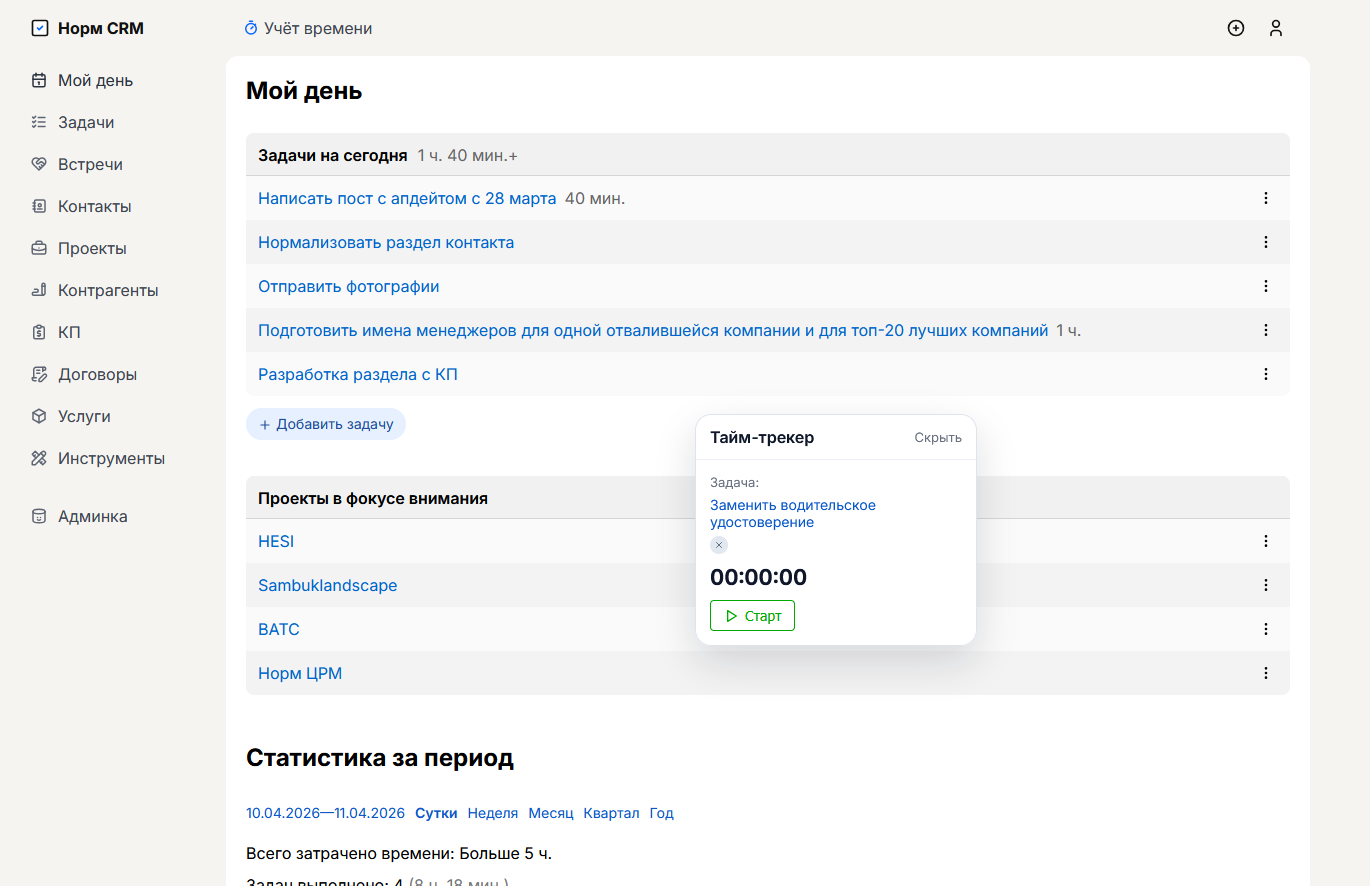Viewport: 1370px width, 886px height.
Task: Open Договоры section in the sidebar
Action: click(97, 374)
